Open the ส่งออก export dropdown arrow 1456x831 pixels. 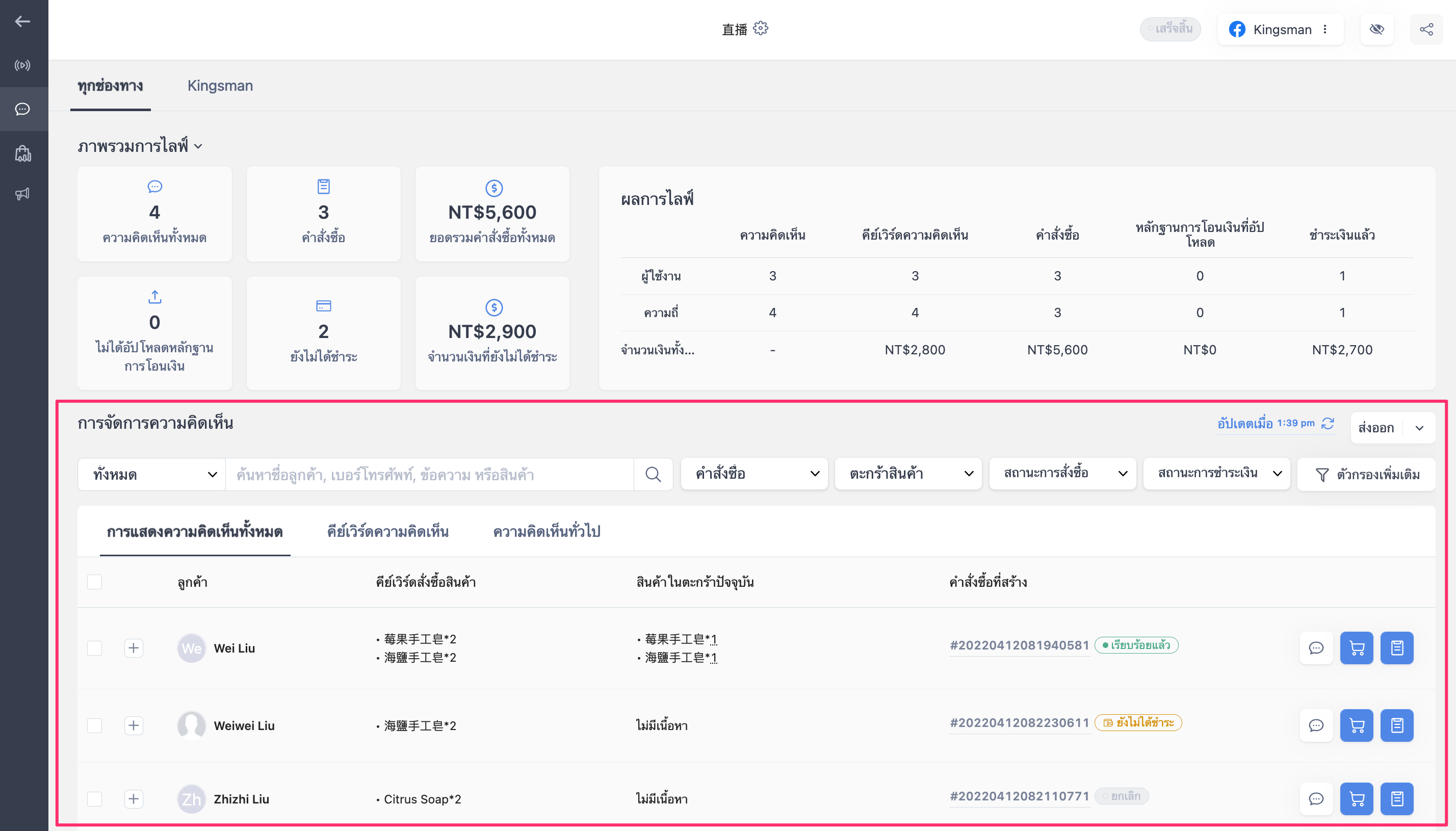coord(1419,428)
